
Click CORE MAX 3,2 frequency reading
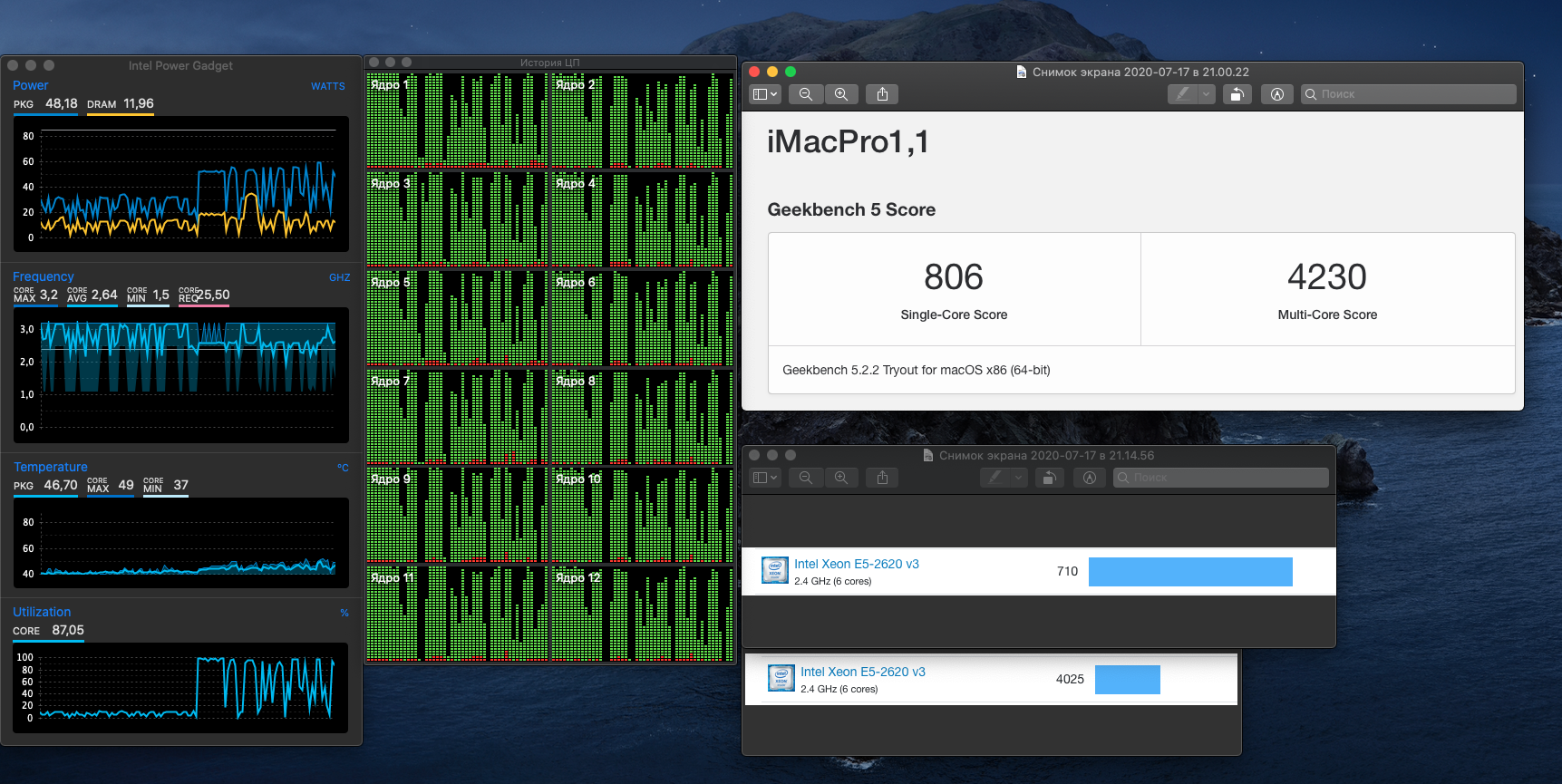tap(35, 295)
